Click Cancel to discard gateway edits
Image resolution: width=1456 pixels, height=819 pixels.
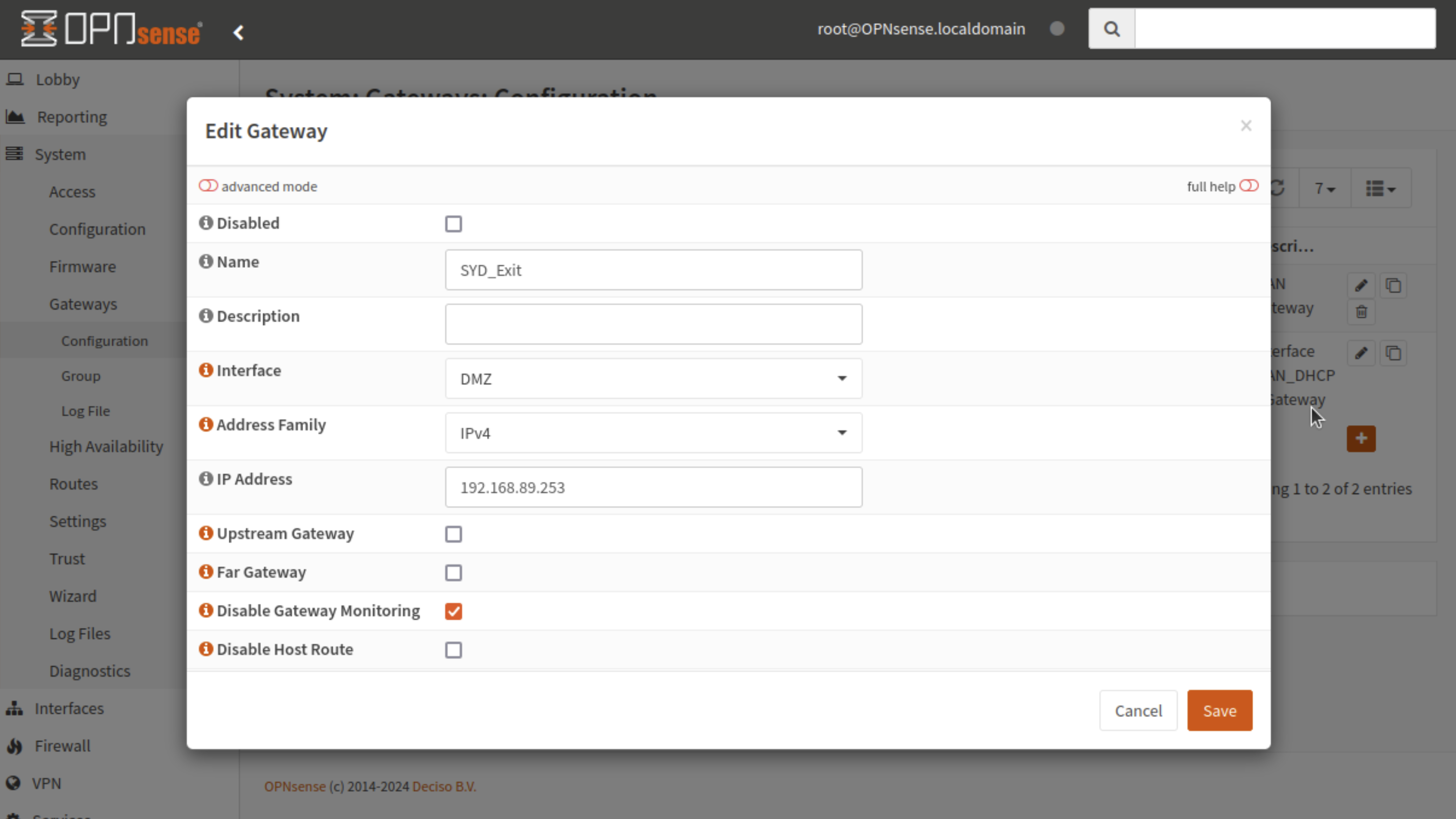pos(1138,711)
